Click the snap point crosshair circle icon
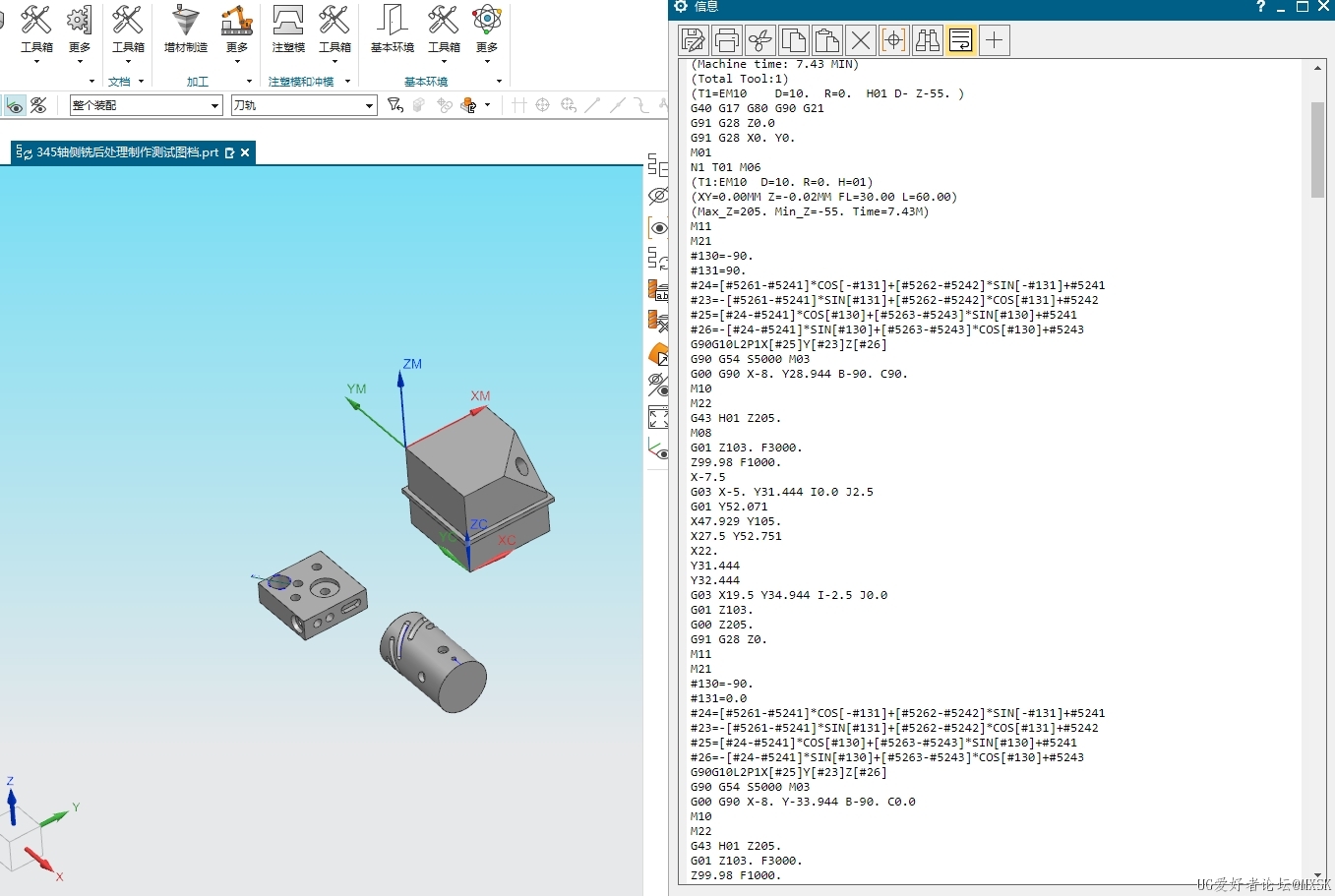This screenshot has width=1335, height=896. pos(542,105)
